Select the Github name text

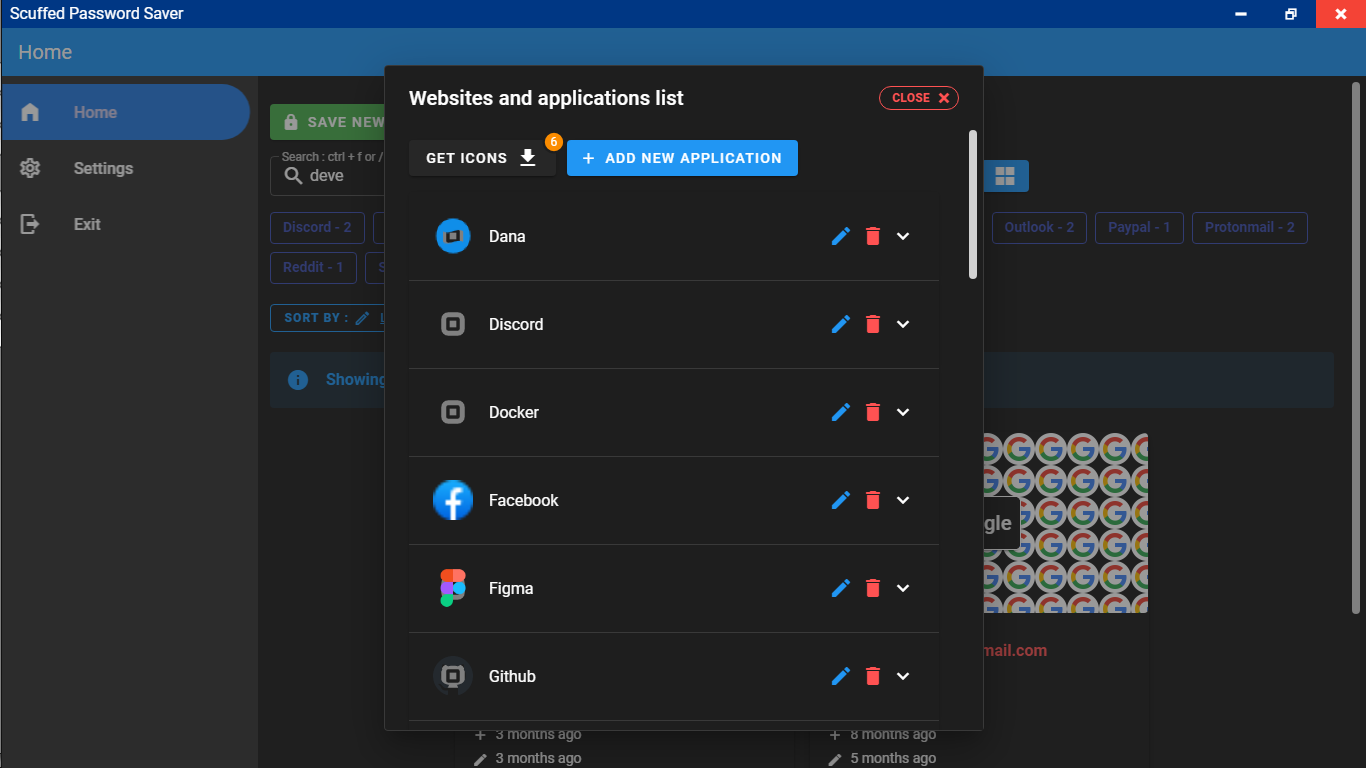512,676
